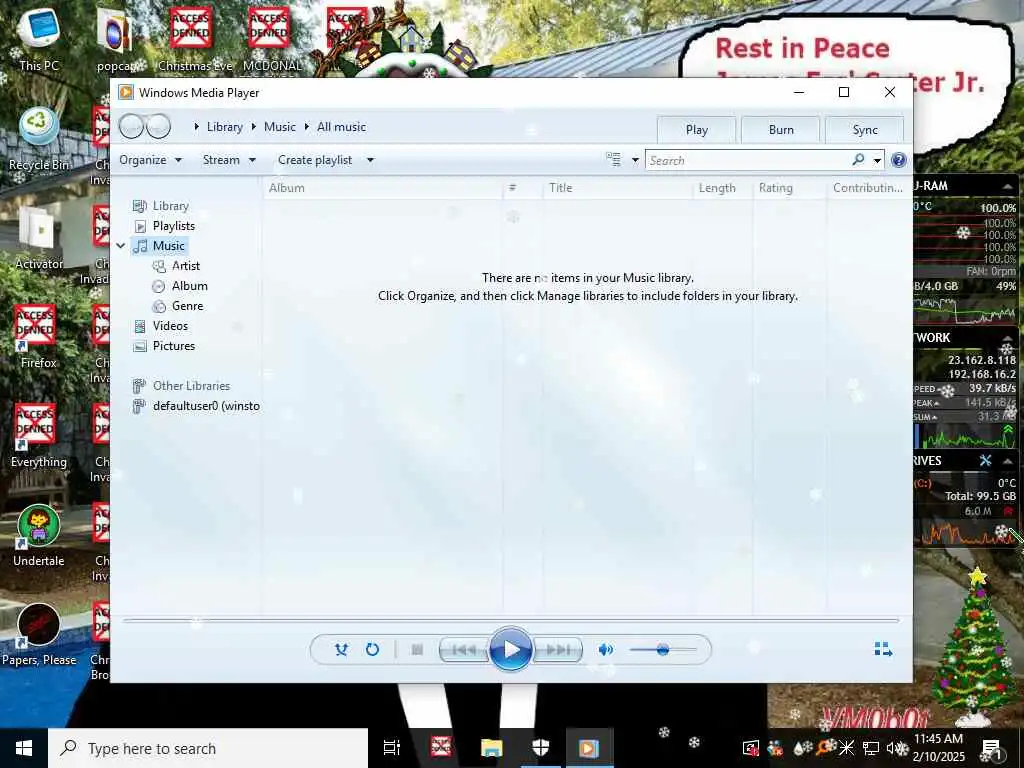Click Create playlist button
The image size is (1024, 768).
[x=315, y=160]
